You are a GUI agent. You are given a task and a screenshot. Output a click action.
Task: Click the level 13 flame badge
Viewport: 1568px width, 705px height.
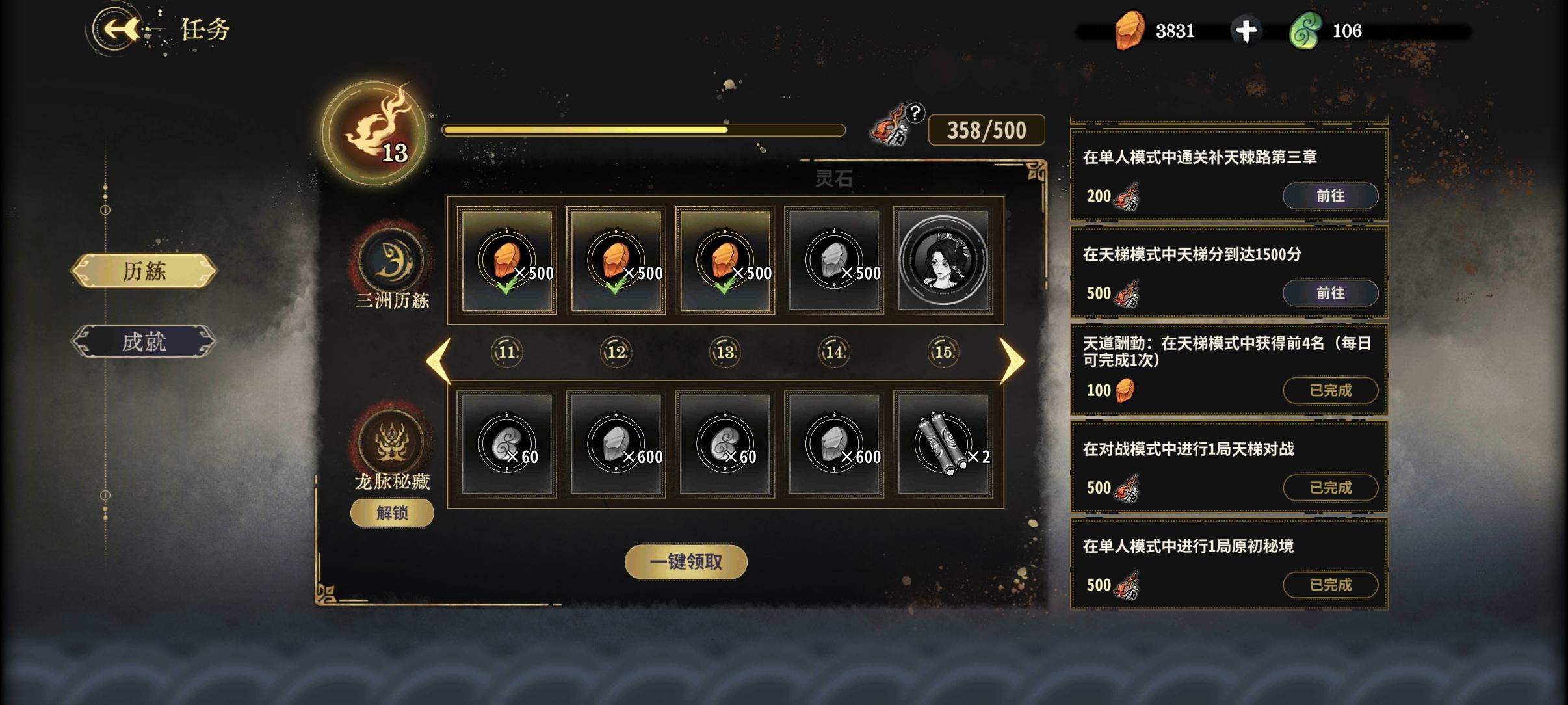click(x=375, y=133)
